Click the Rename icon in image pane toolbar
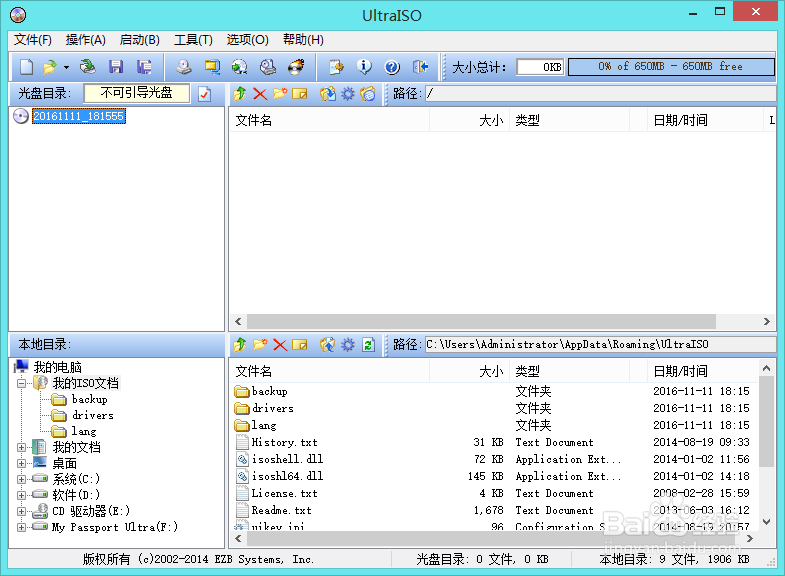This screenshot has height=576, width=785. [x=299, y=94]
